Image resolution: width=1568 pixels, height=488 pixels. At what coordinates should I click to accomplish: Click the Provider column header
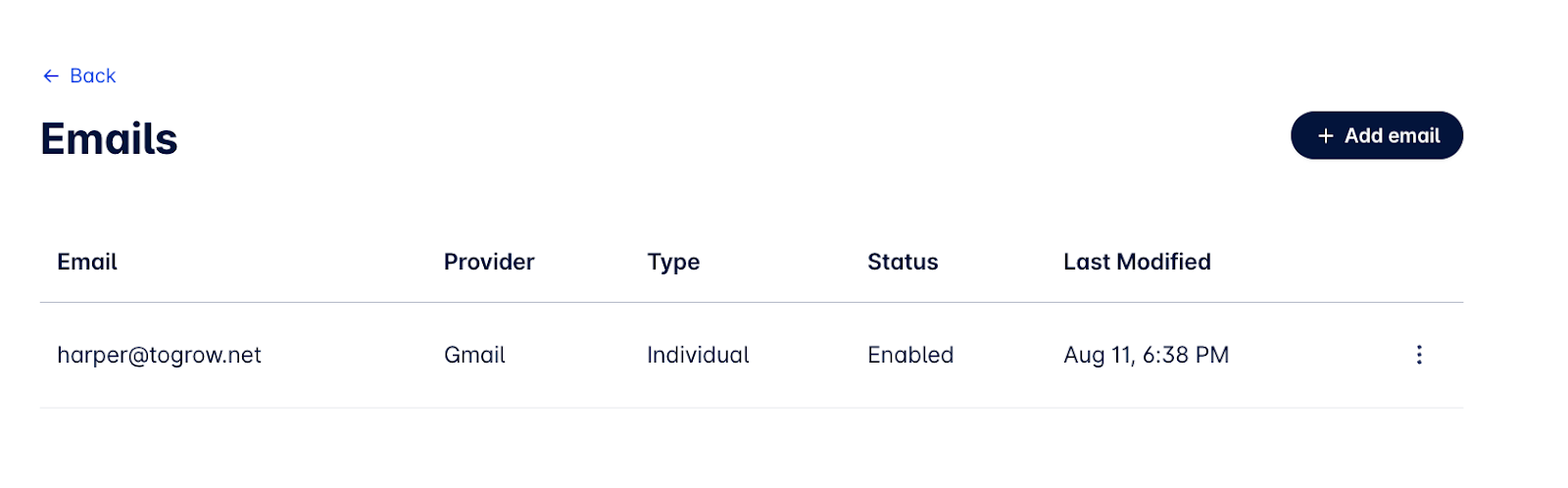point(489,262)
